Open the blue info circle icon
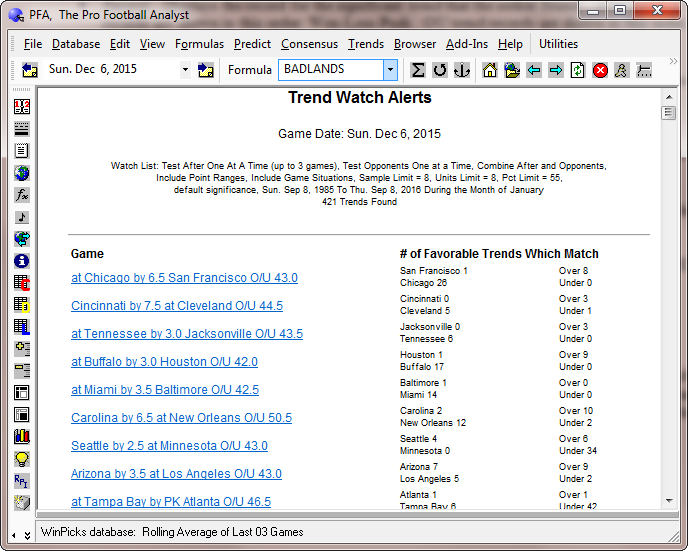The width and height of the screenshot is (688, 551). [x=22, y=261]
